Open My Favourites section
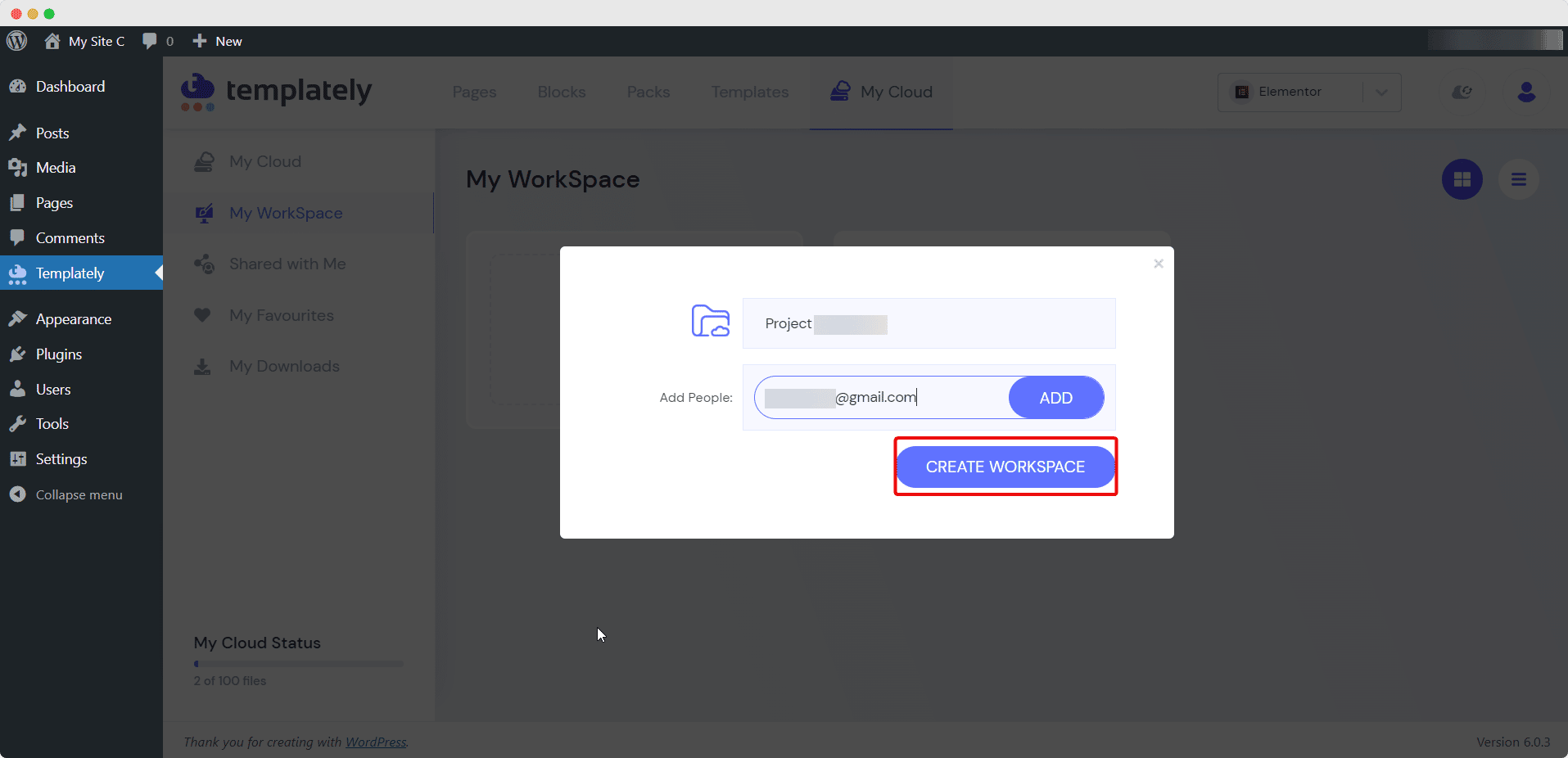This screenshot has width=1568, height=758. 281,316
